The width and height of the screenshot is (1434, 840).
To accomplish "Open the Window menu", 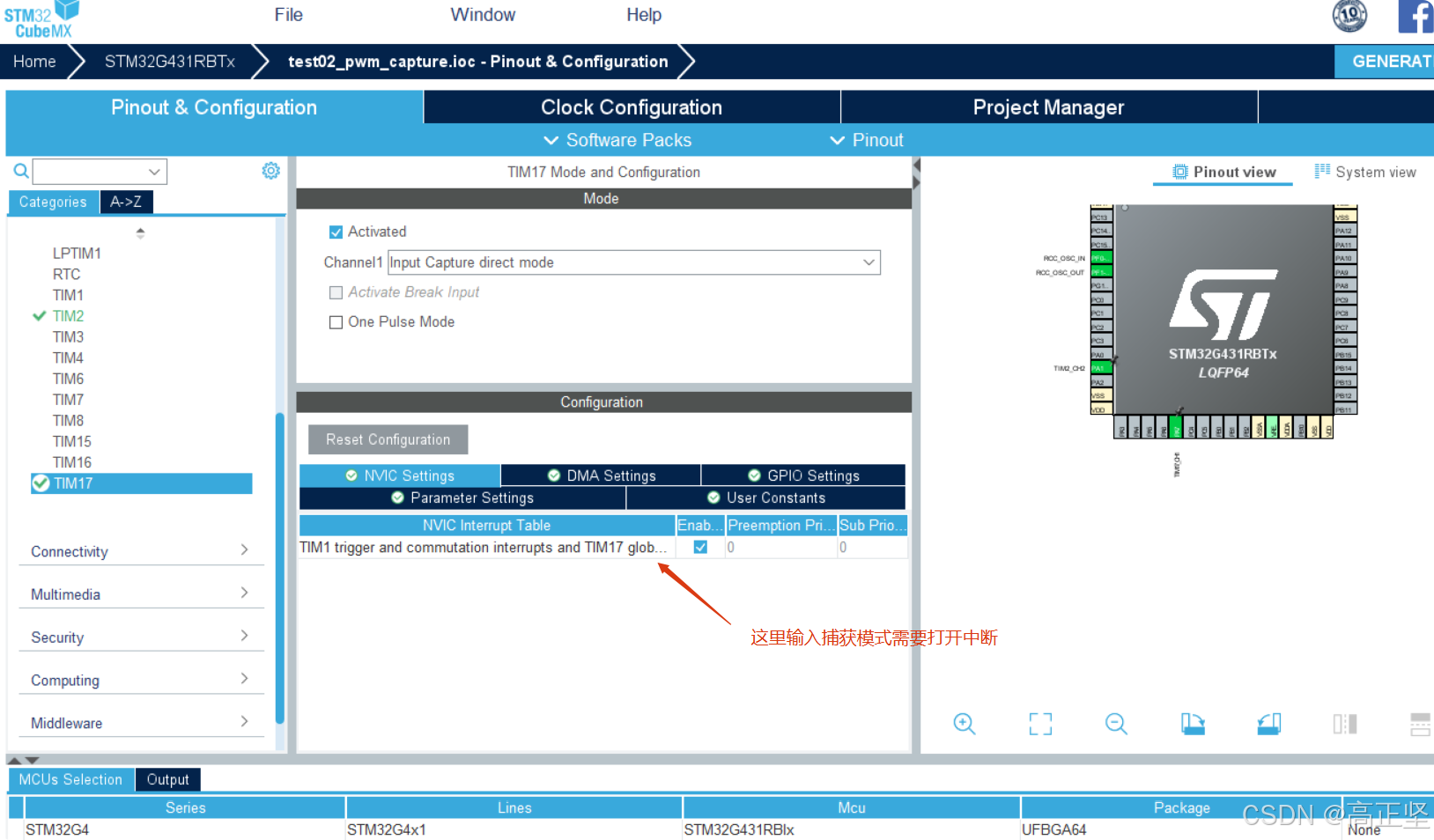I will coord(483,15).
